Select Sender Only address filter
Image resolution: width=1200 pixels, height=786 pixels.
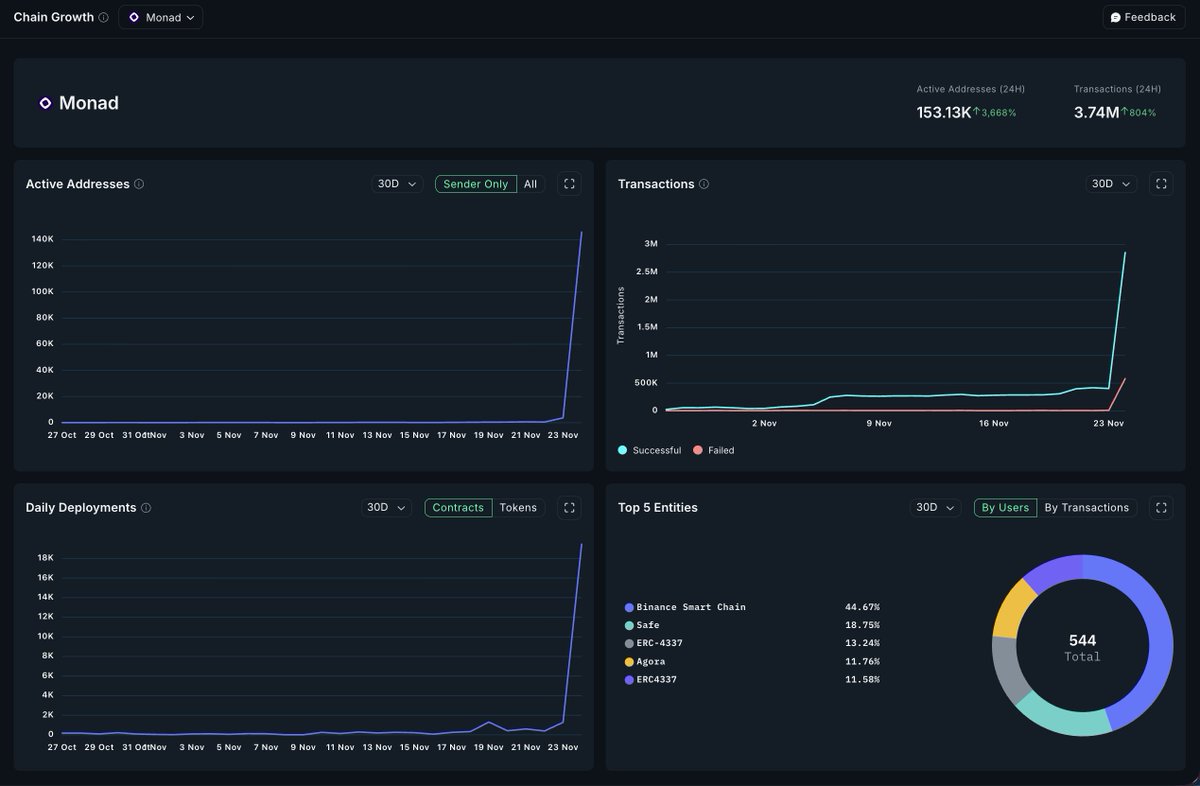[476, 184]
